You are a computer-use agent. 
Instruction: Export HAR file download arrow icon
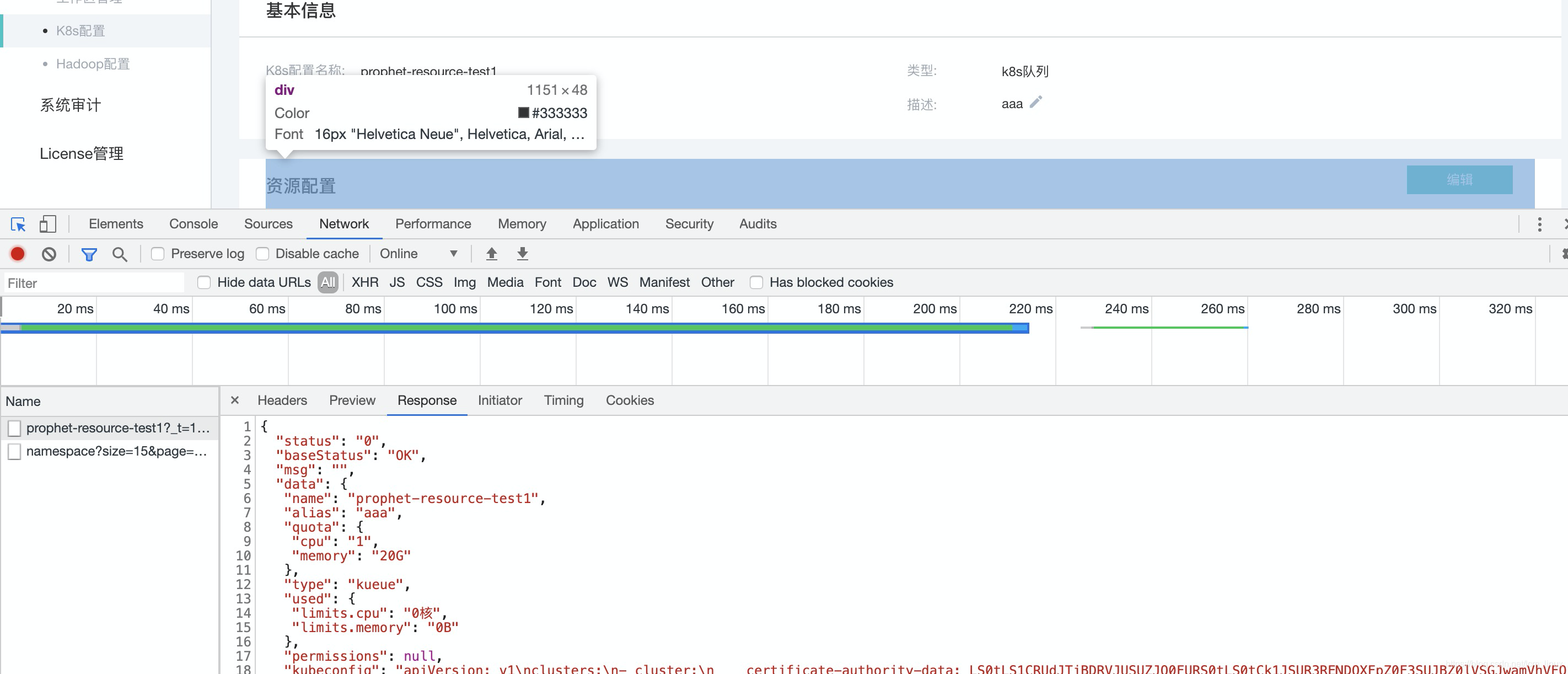tap(522, 254)
